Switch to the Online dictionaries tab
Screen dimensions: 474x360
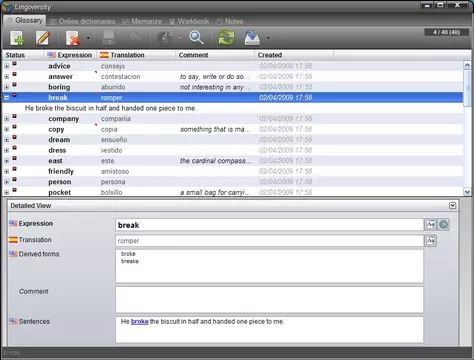[83, 21]
